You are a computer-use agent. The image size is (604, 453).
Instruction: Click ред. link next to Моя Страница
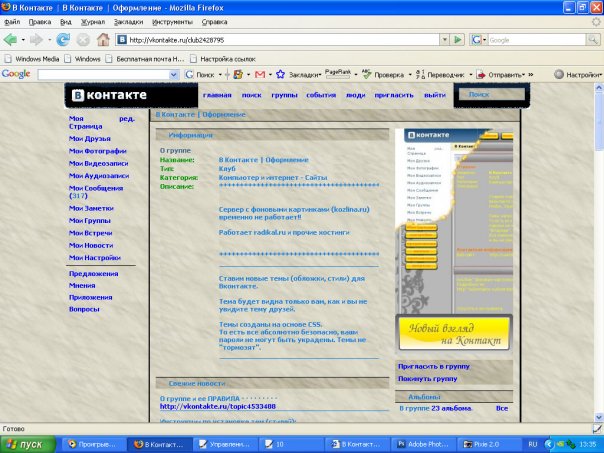point(127,119)
